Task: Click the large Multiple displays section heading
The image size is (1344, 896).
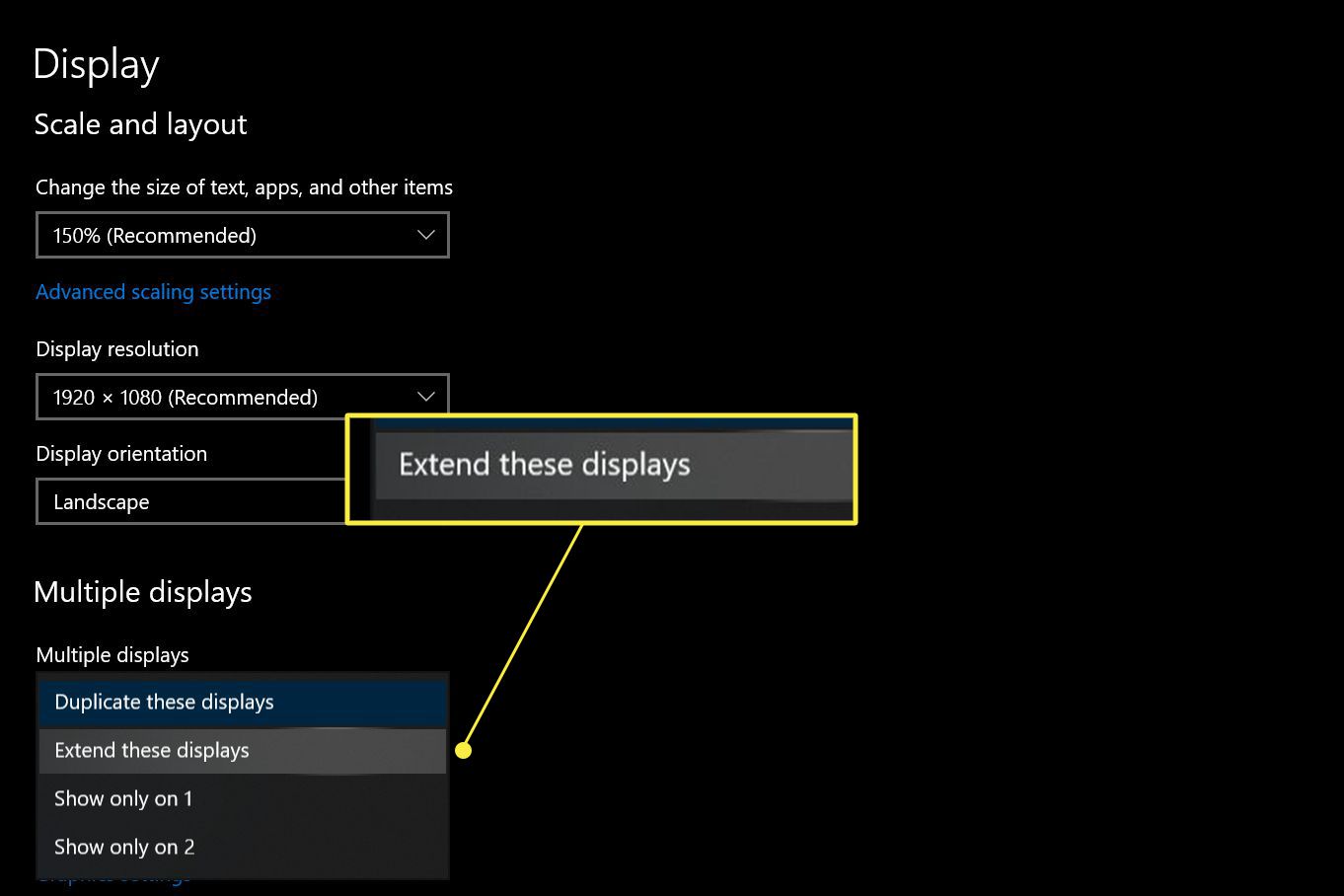Action: 143,592
